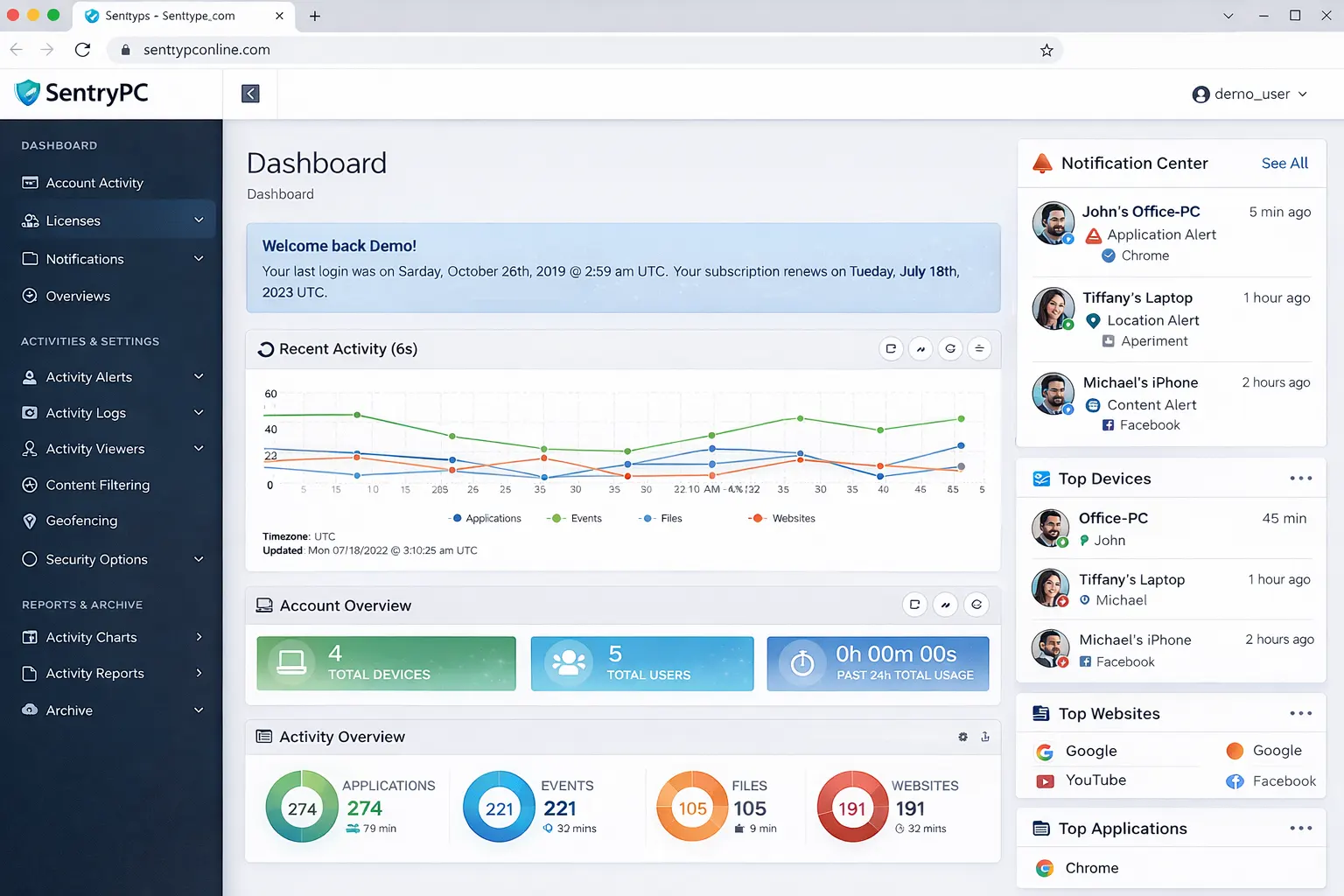Screen dimensions: 1344x896
Task: Select Content Filtering in the sidebar
Action: pos(96,485)
